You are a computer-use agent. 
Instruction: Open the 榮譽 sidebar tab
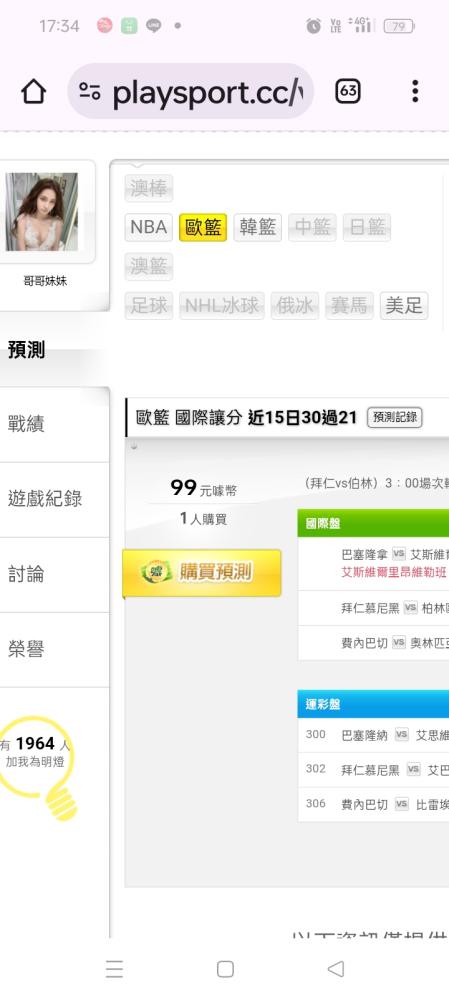54,650
